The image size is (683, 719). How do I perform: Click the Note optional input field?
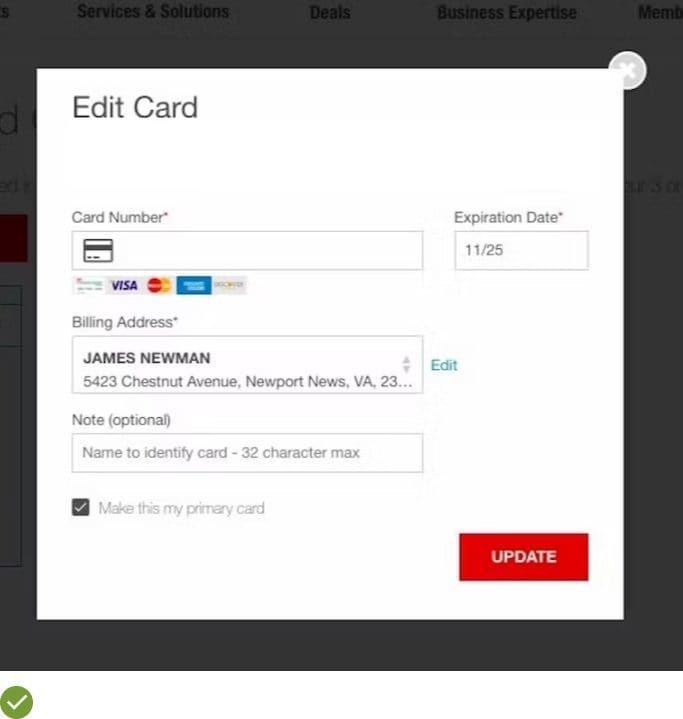[247, 453]
